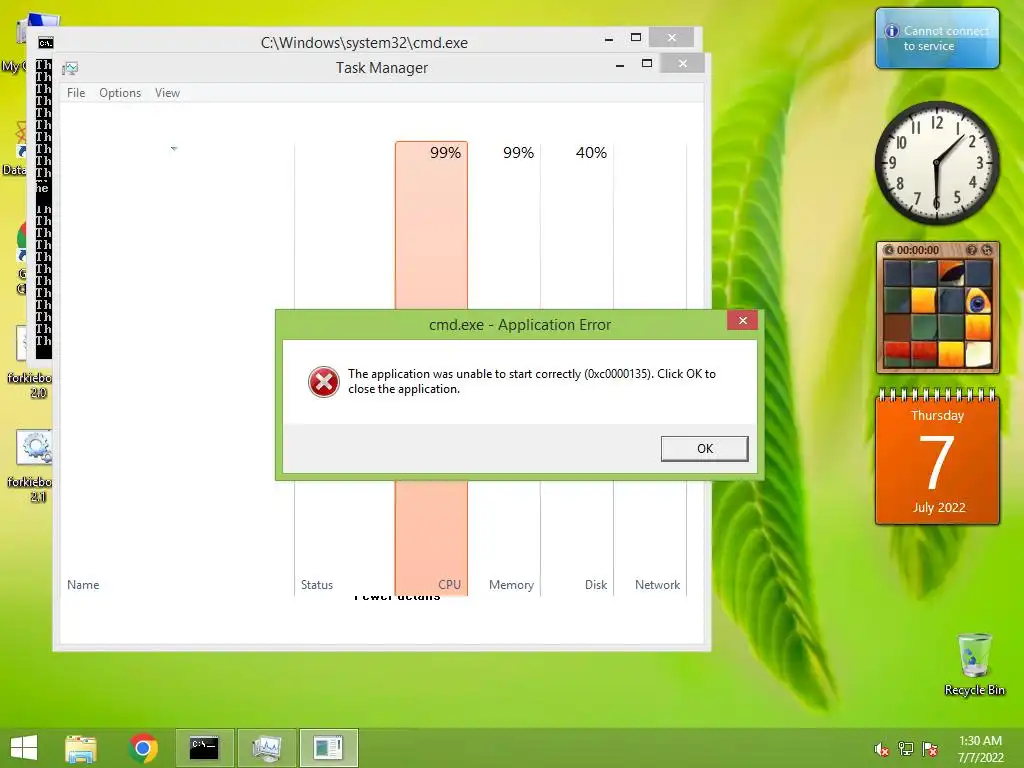
Task: Open the Windows Start button
Action: 24,748
